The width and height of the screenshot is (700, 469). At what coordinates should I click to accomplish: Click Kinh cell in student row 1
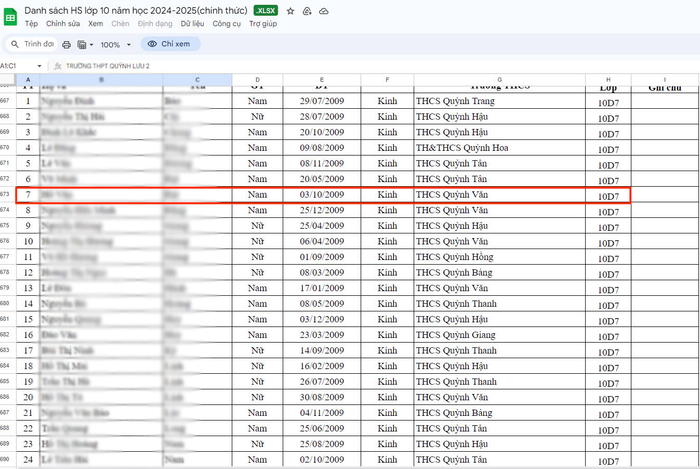(387, 101)
